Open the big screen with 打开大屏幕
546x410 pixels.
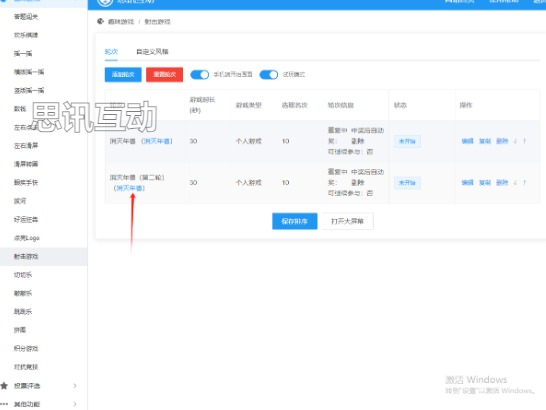click(348, 221)
